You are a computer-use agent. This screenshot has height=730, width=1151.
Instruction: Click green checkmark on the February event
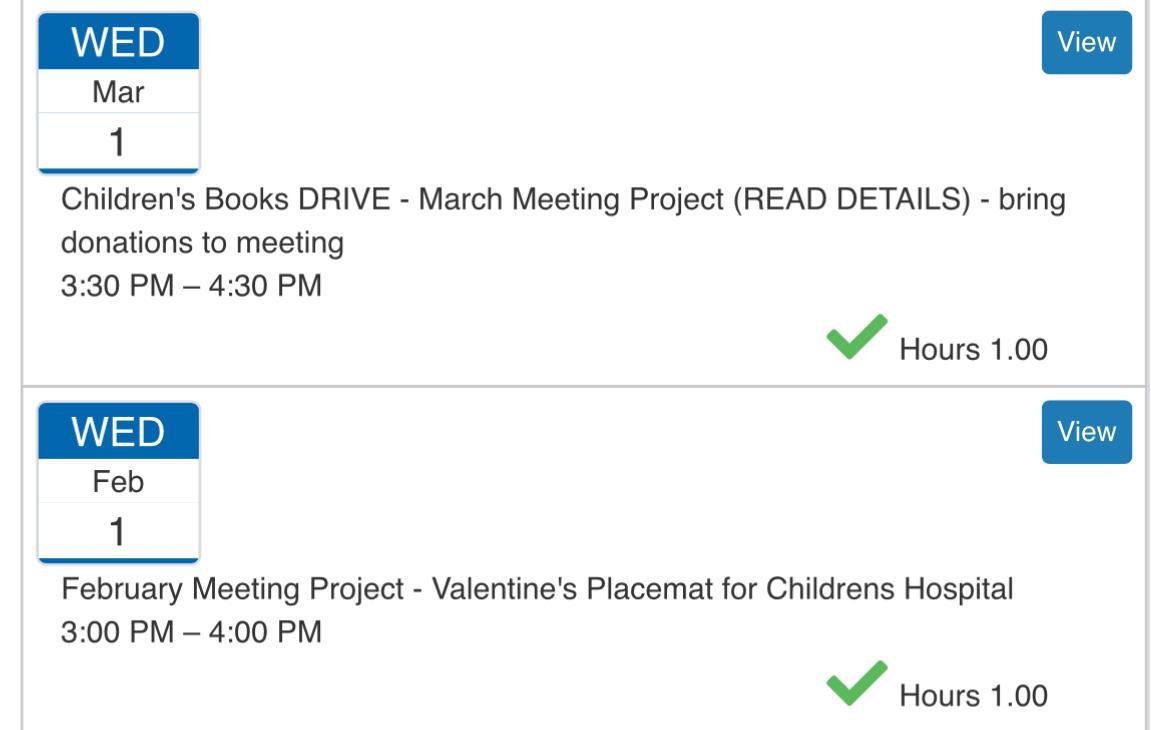click(857, 683)
